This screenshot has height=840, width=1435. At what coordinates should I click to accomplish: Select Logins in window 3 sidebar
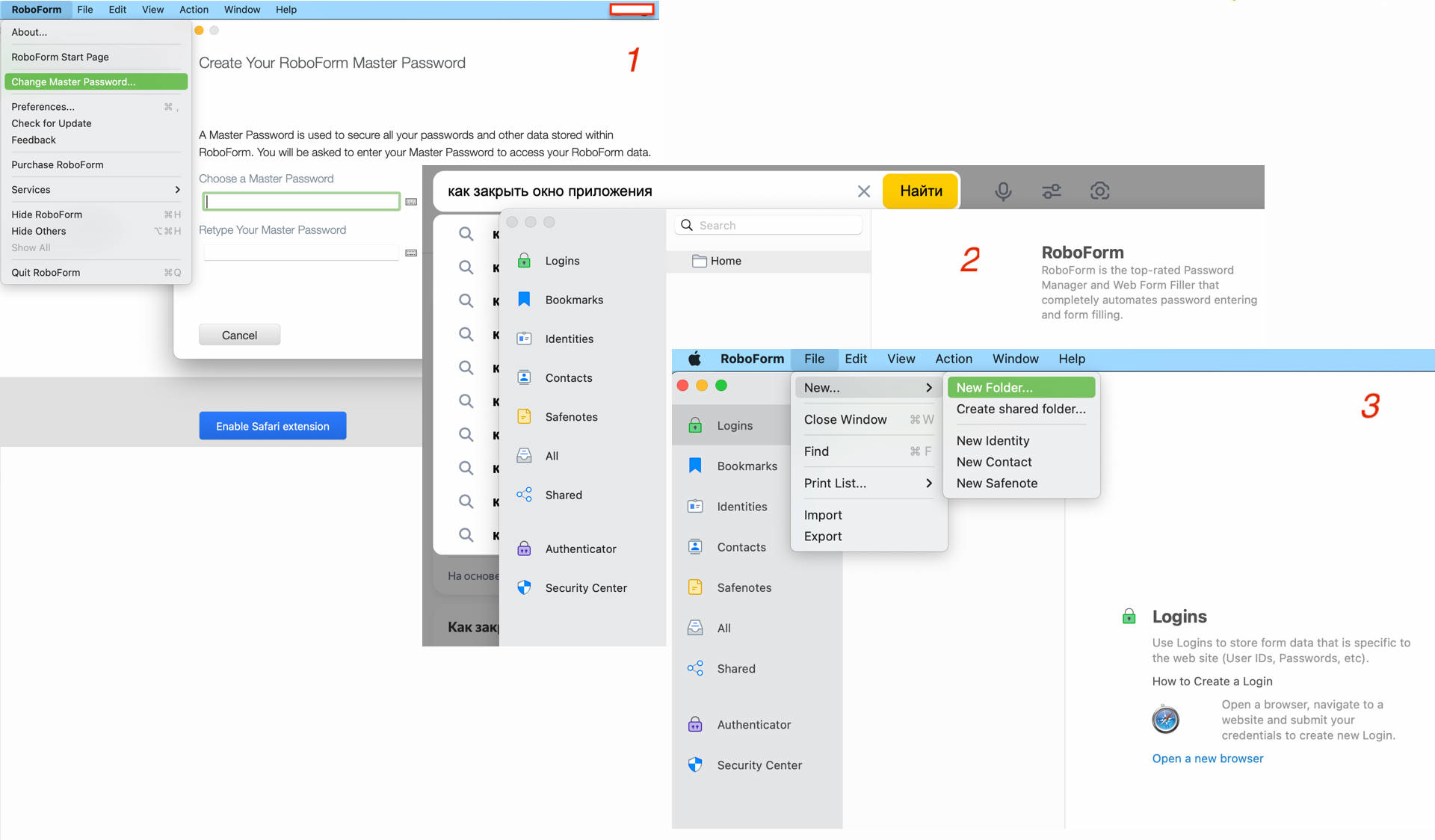tap(732, 425)
